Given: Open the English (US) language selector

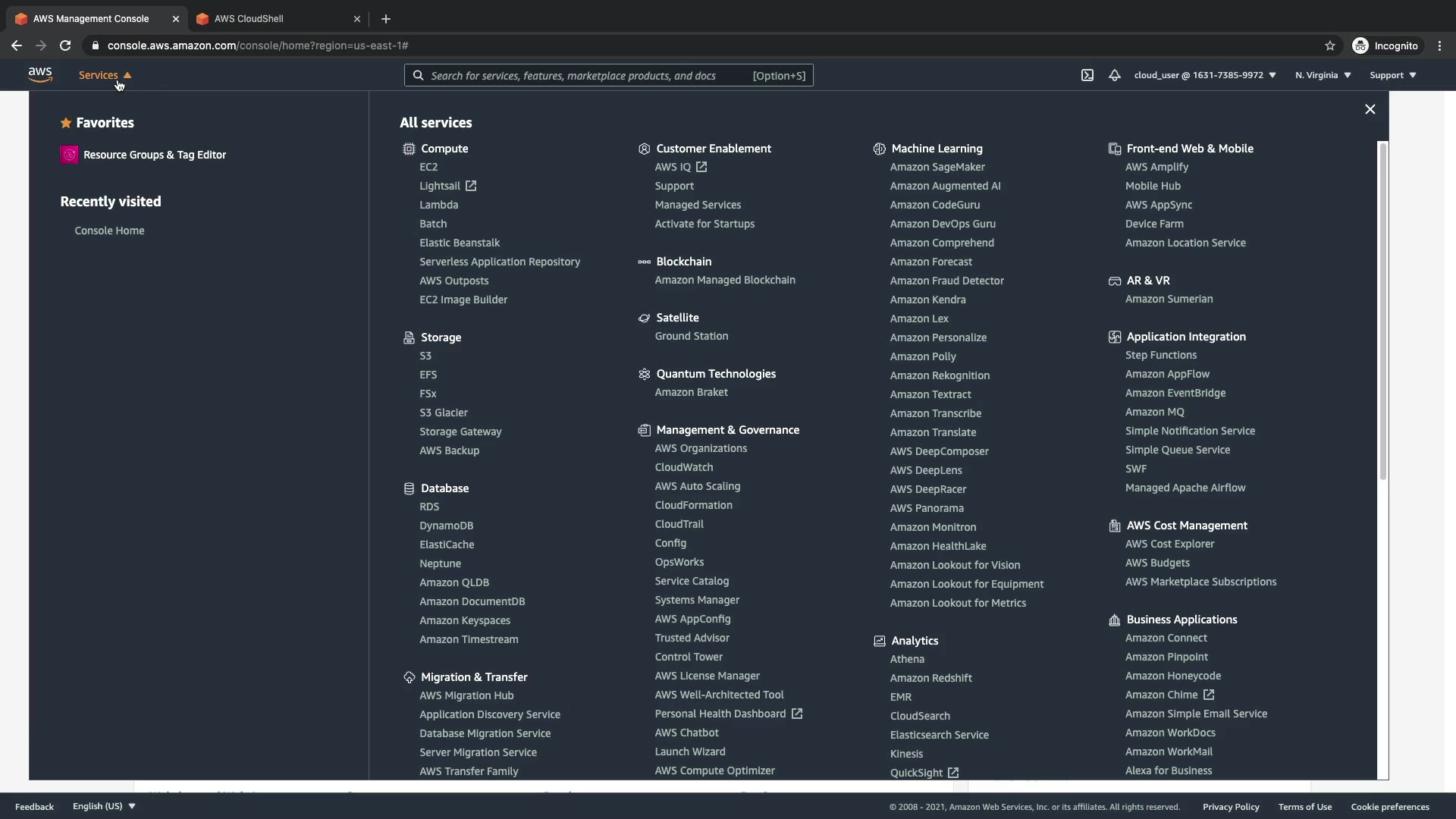Looking at the screenshot, I should coord(104,806).
